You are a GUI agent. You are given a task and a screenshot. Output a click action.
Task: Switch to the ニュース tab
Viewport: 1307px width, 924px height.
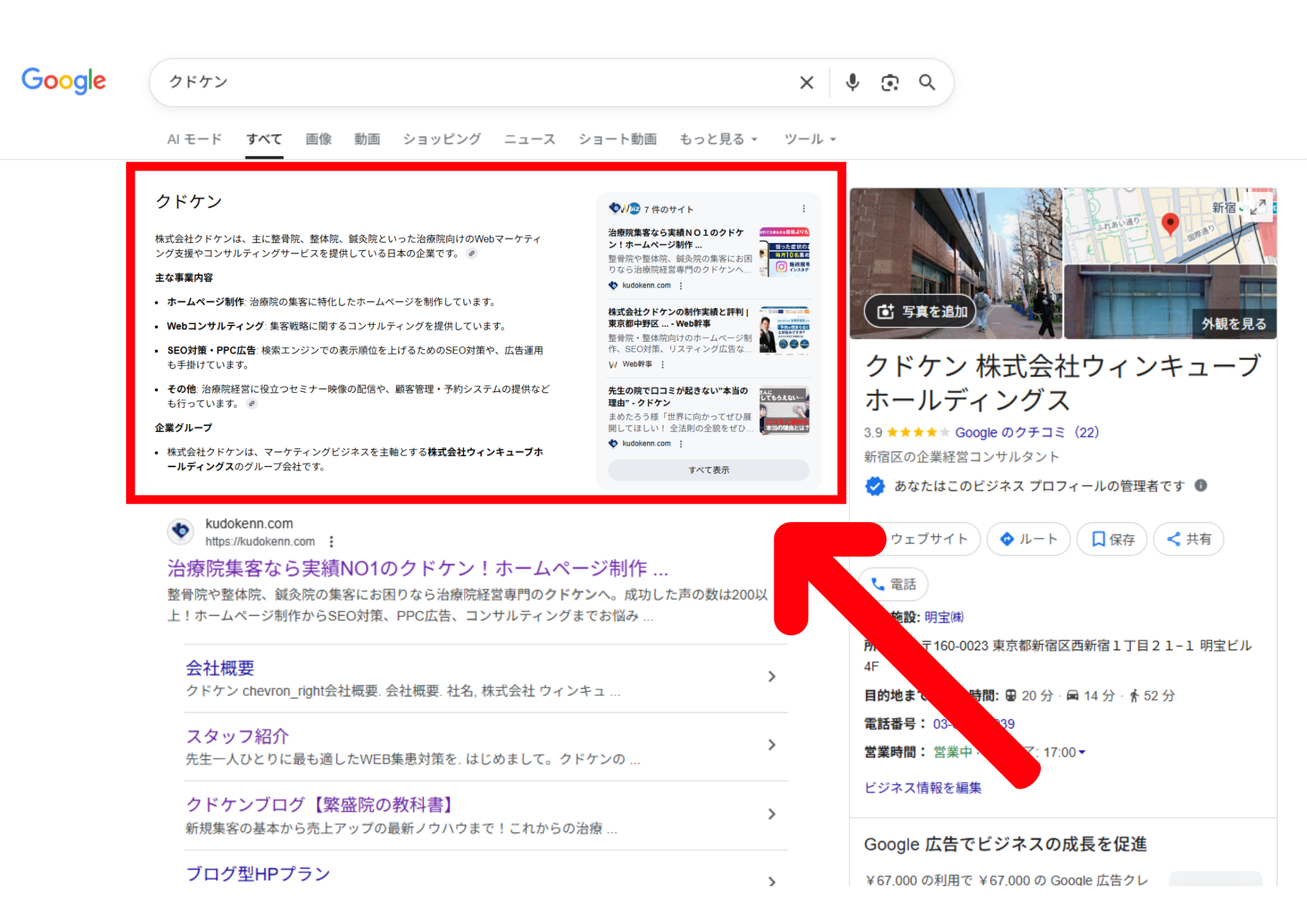(529, 139)
